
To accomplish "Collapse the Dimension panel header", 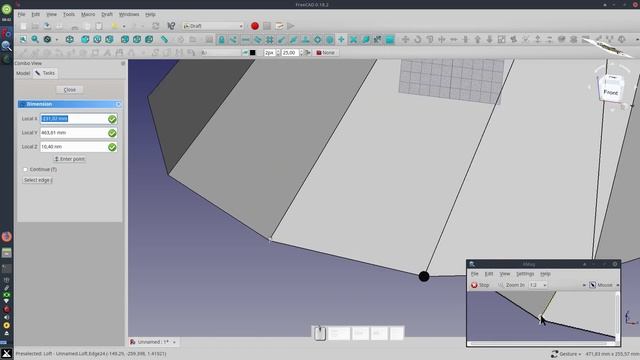I will (x=118, y=104).
